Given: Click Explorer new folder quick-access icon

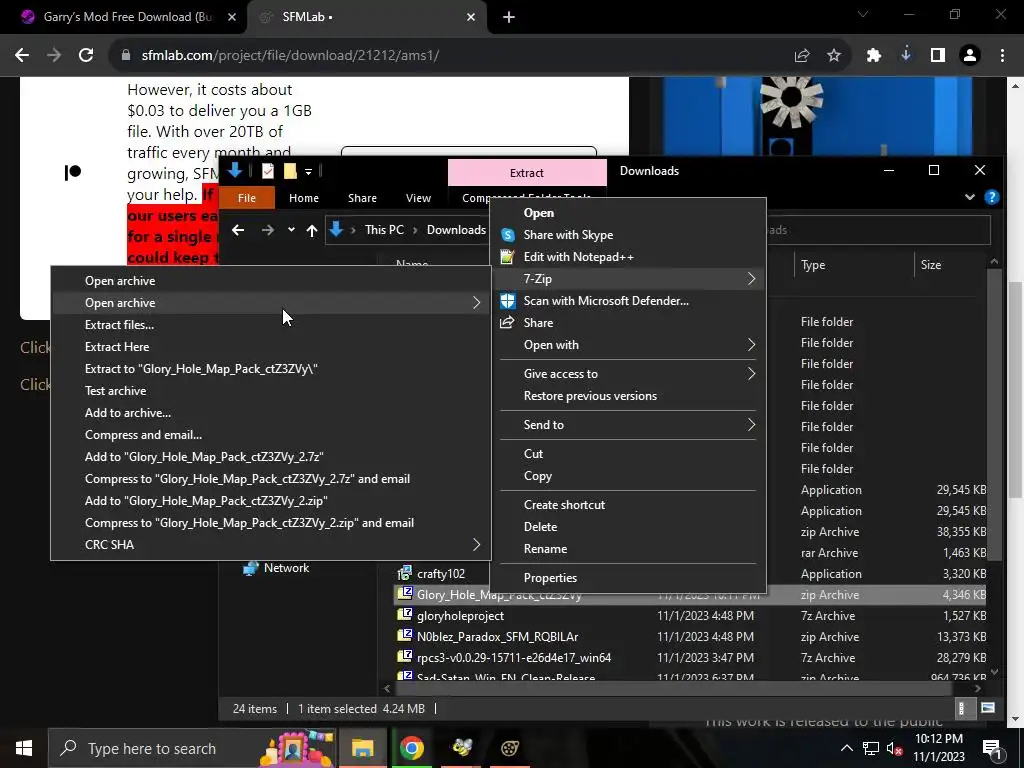Looking at the screenshot, I should [290, 171].
